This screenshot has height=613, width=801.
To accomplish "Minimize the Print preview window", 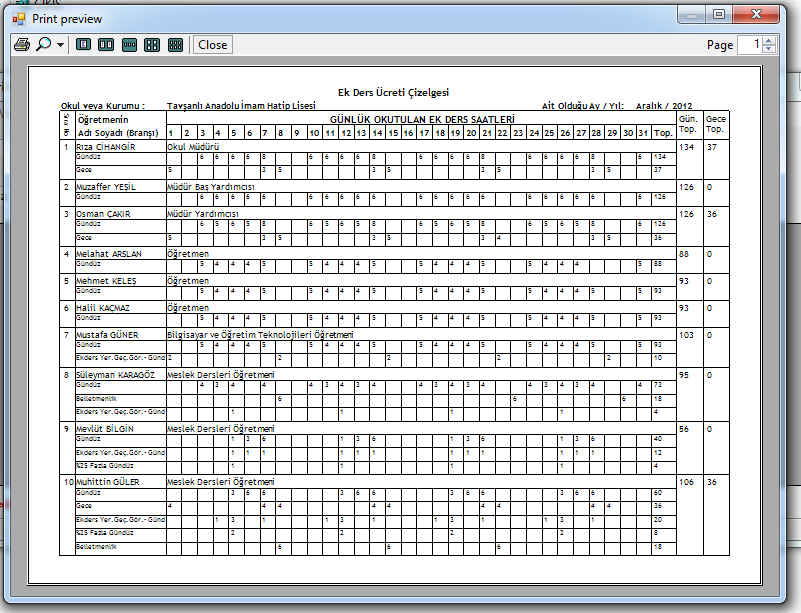I will pos(692,14).
